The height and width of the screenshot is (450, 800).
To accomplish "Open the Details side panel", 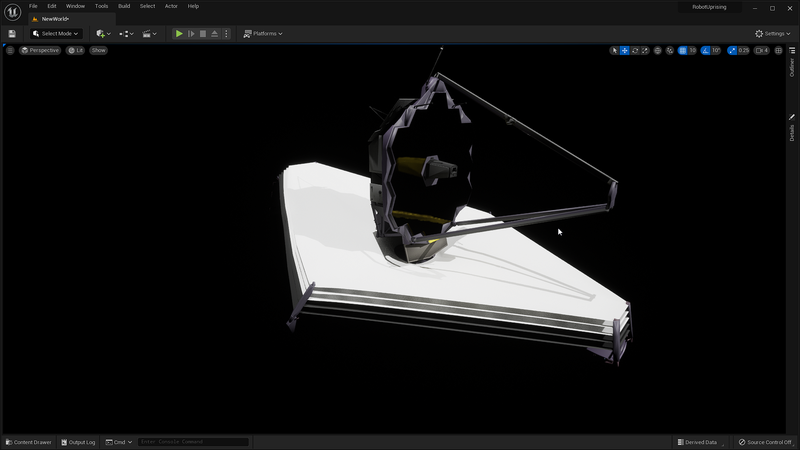I will point(792,128).
